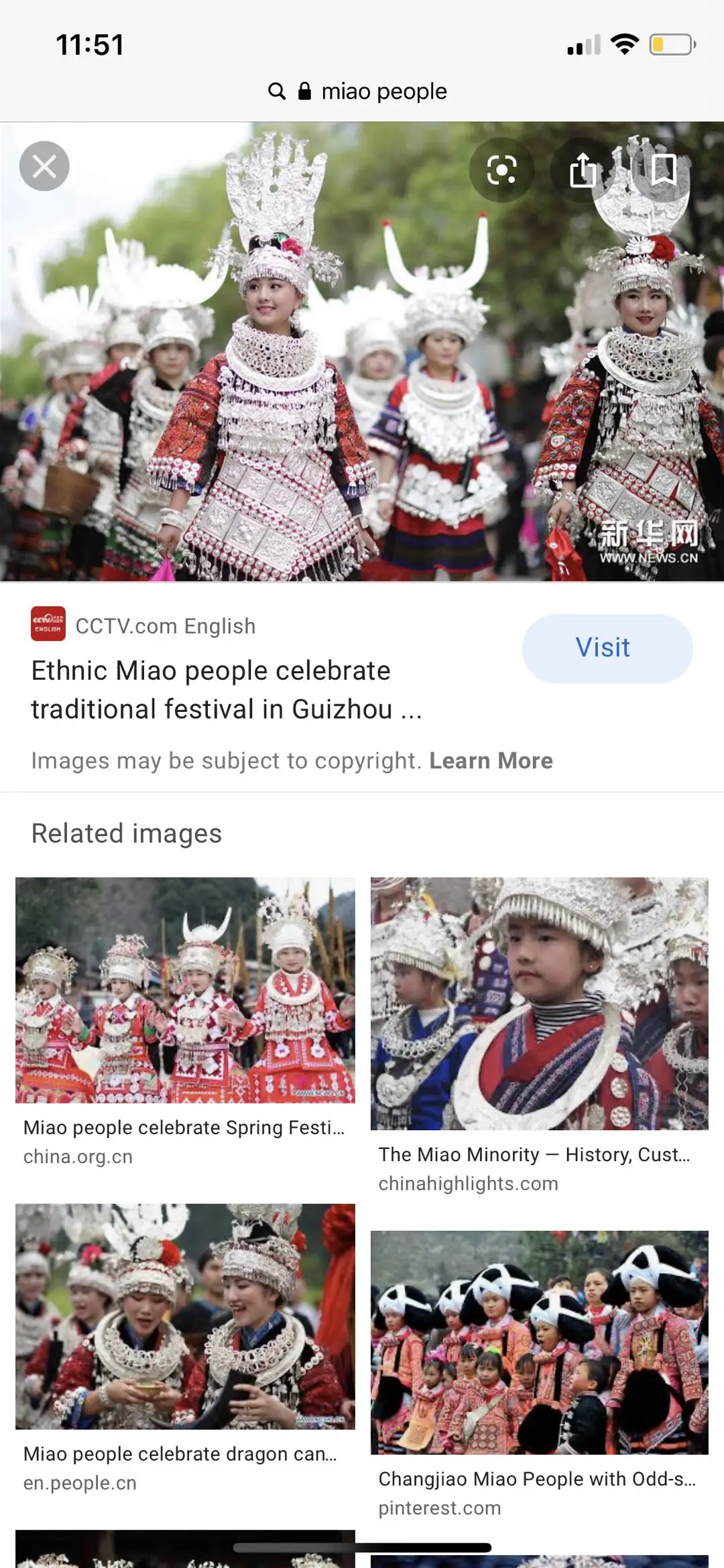The image size is (724, 1568).
Task: Open the CCTV.com English source link
Action: click(x=166, y=626)
